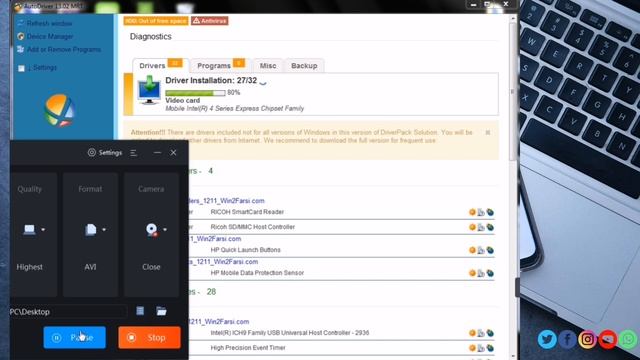
Task: Switch to the Drivers tab
Action: pyautogui.click(x=160, y=65)
